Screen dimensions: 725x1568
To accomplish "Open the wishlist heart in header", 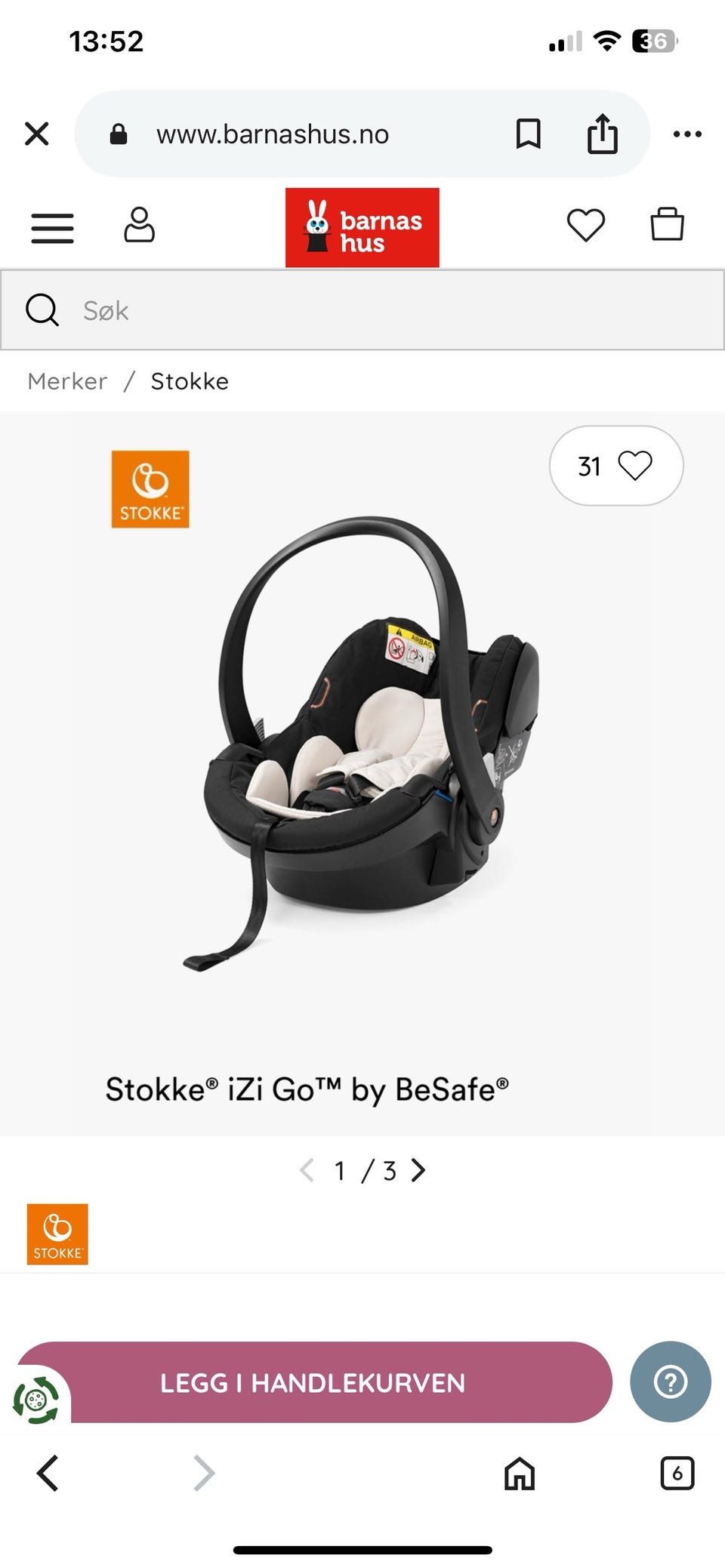I will pyautogui.click(x=586, y=225).
